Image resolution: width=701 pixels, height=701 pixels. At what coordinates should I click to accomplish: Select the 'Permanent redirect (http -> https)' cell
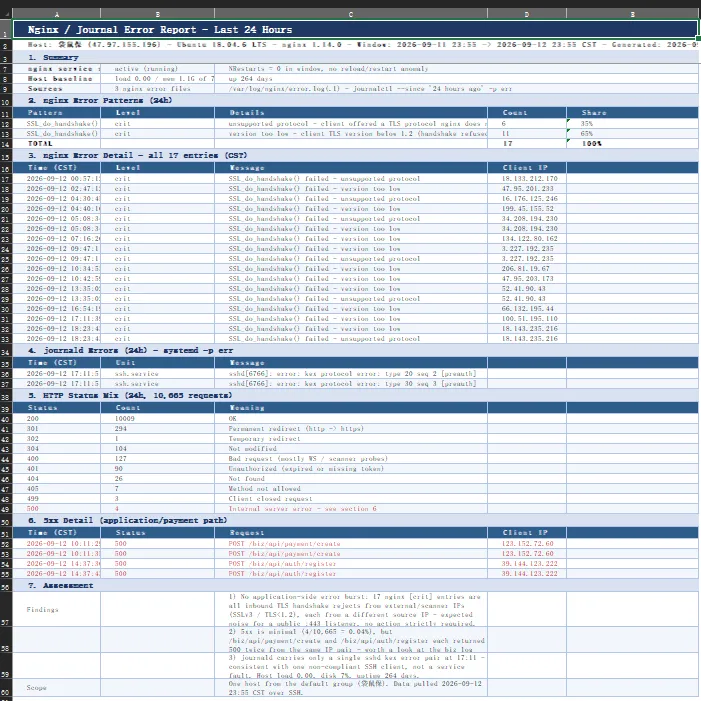pos(351,429)
